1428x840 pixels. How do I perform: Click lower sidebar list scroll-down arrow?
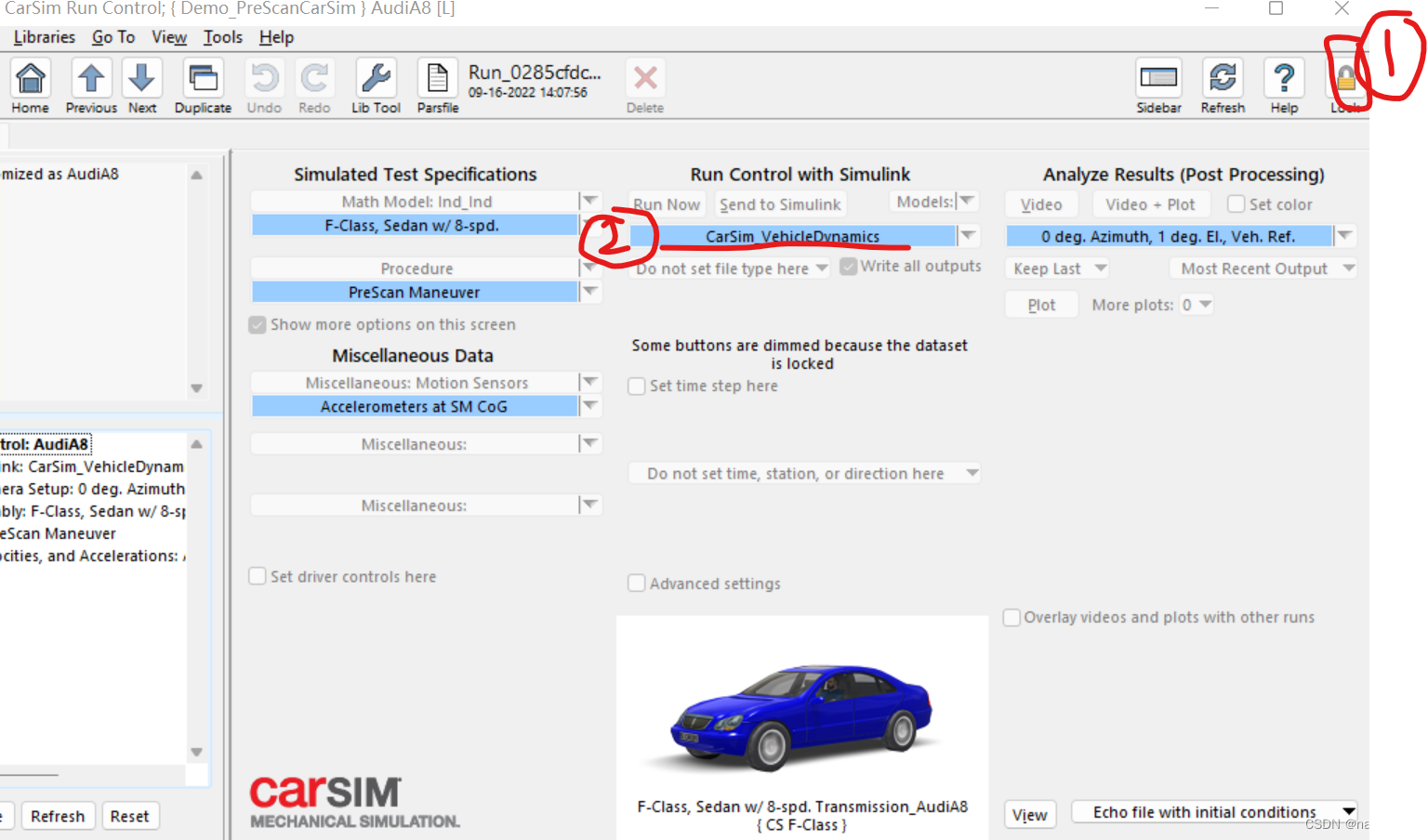[x=196, y=752]
